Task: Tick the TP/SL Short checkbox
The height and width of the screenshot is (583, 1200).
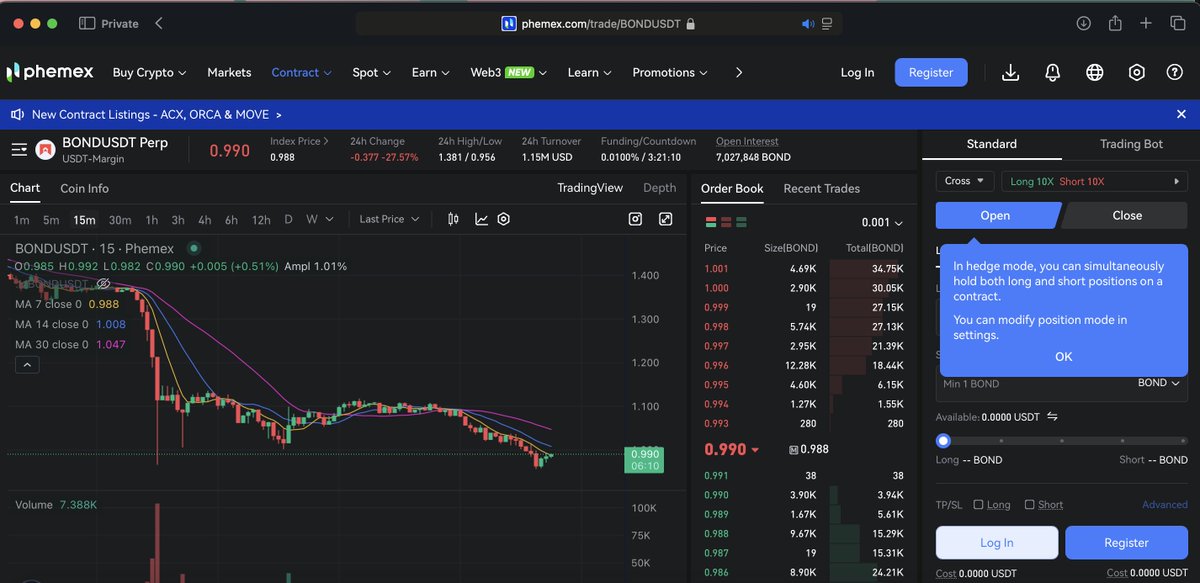Action: 1030,505
